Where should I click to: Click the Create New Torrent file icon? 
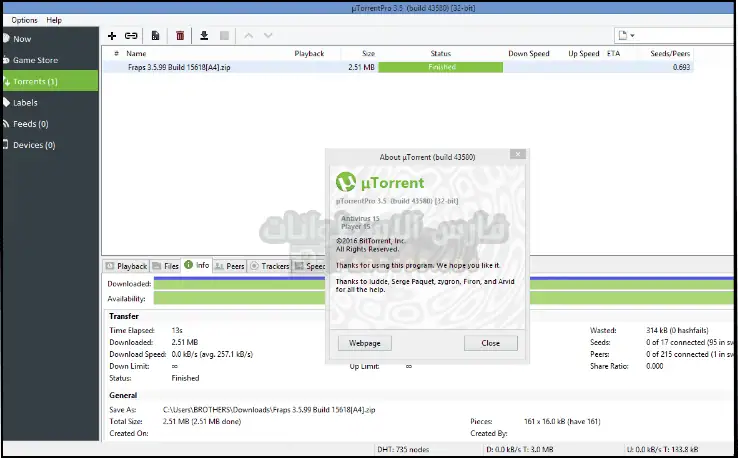[x=156, y=35]
